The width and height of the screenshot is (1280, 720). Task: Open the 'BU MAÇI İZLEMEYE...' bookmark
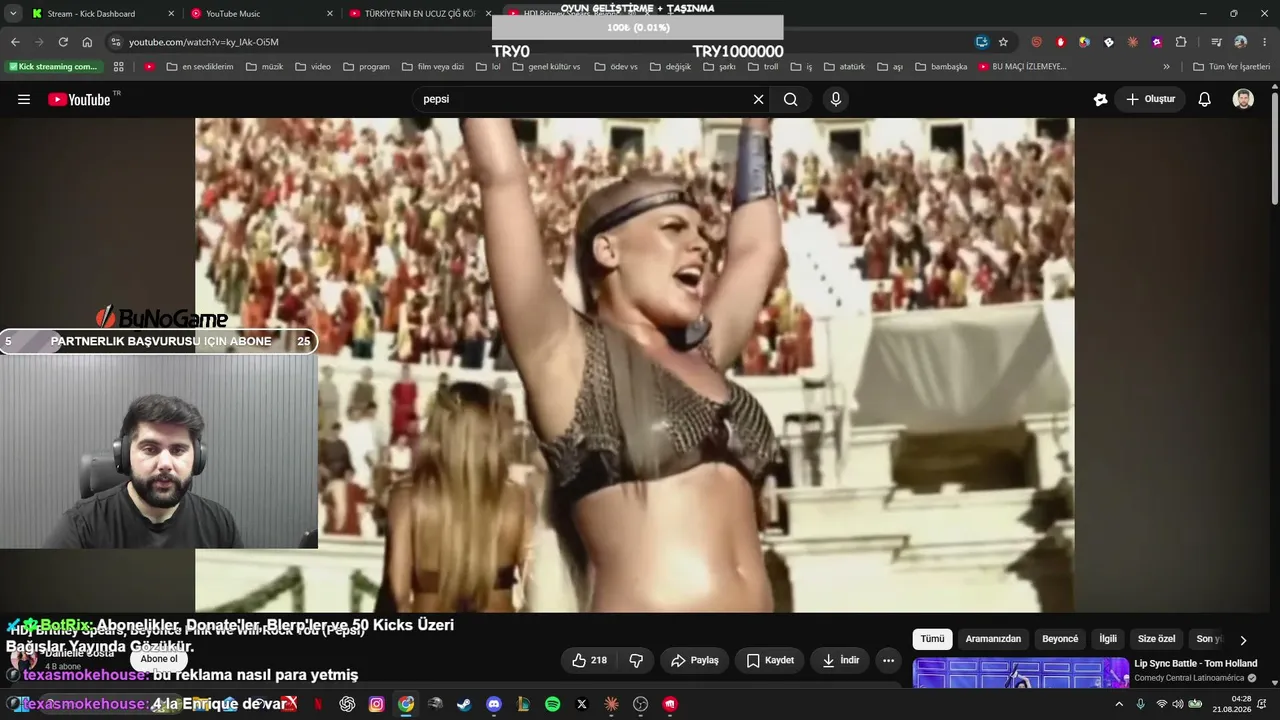1023,67
